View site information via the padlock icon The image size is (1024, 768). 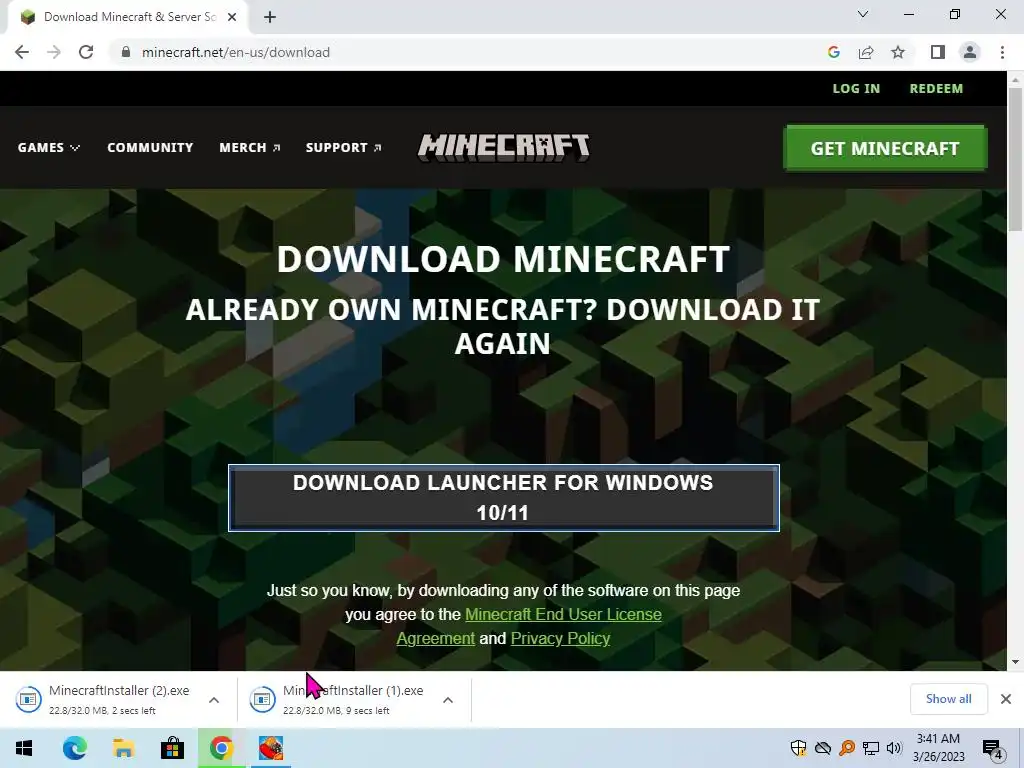[126, 52]
